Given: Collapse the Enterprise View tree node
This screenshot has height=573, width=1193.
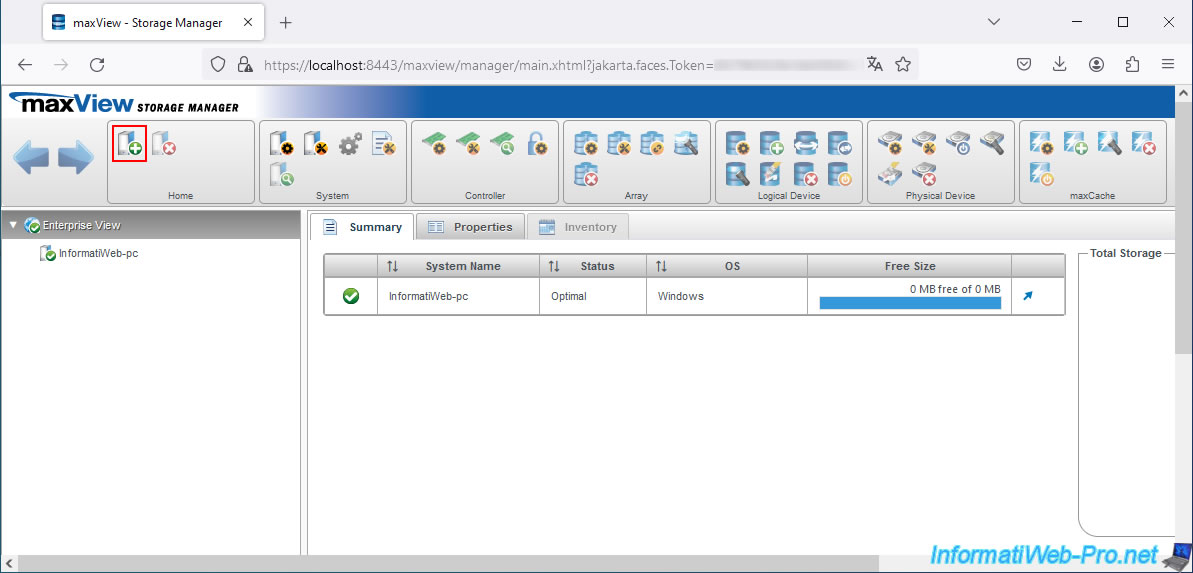Looking at the screenshot, I should point(13,226).
